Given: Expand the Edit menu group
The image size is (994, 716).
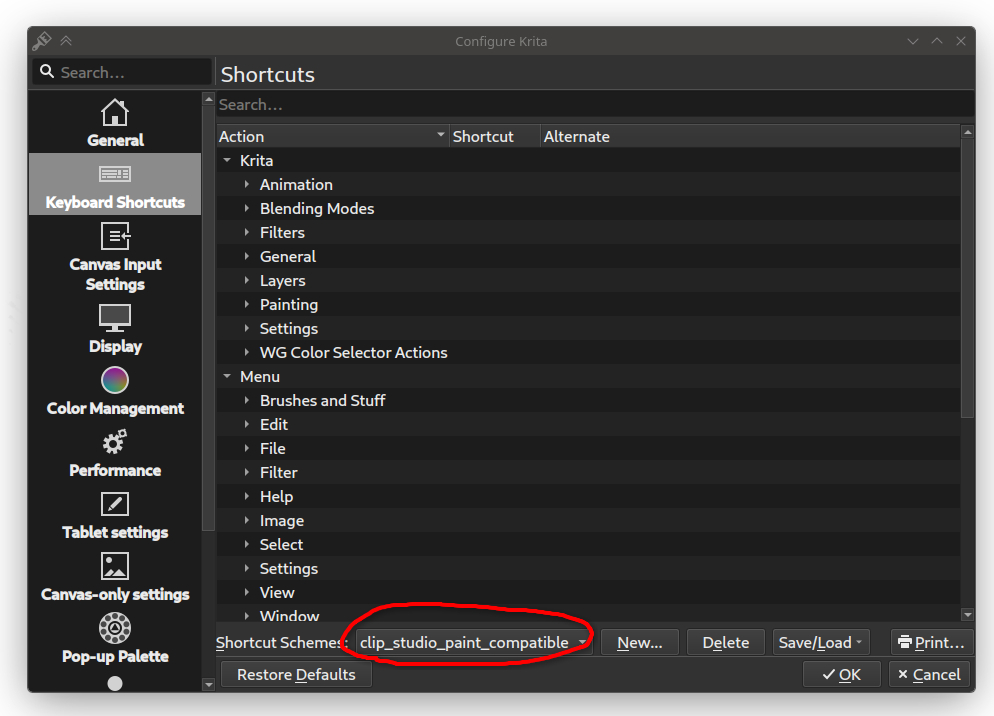Looking at the screenshot, I should 247,425.
